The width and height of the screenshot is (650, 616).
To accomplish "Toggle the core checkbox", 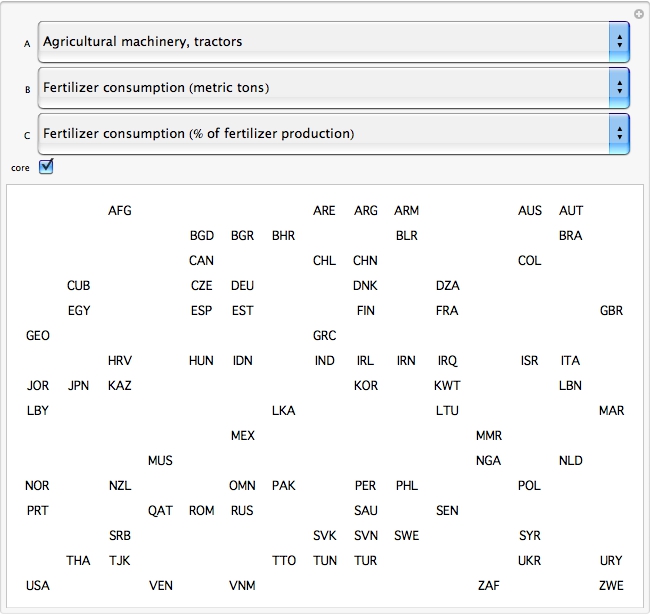I will point(46,166).
